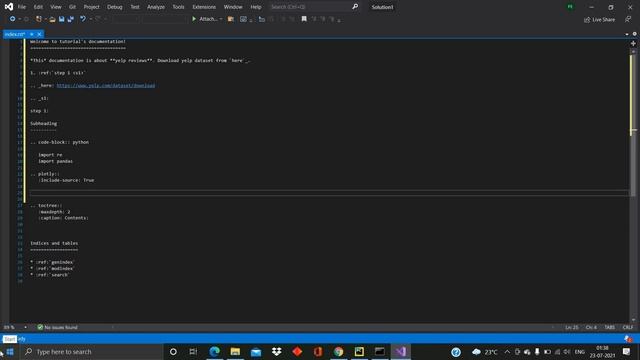Open the Help menu
This screenshot has height=360, width=640.
pyautogui.click(x=256, y=7)
